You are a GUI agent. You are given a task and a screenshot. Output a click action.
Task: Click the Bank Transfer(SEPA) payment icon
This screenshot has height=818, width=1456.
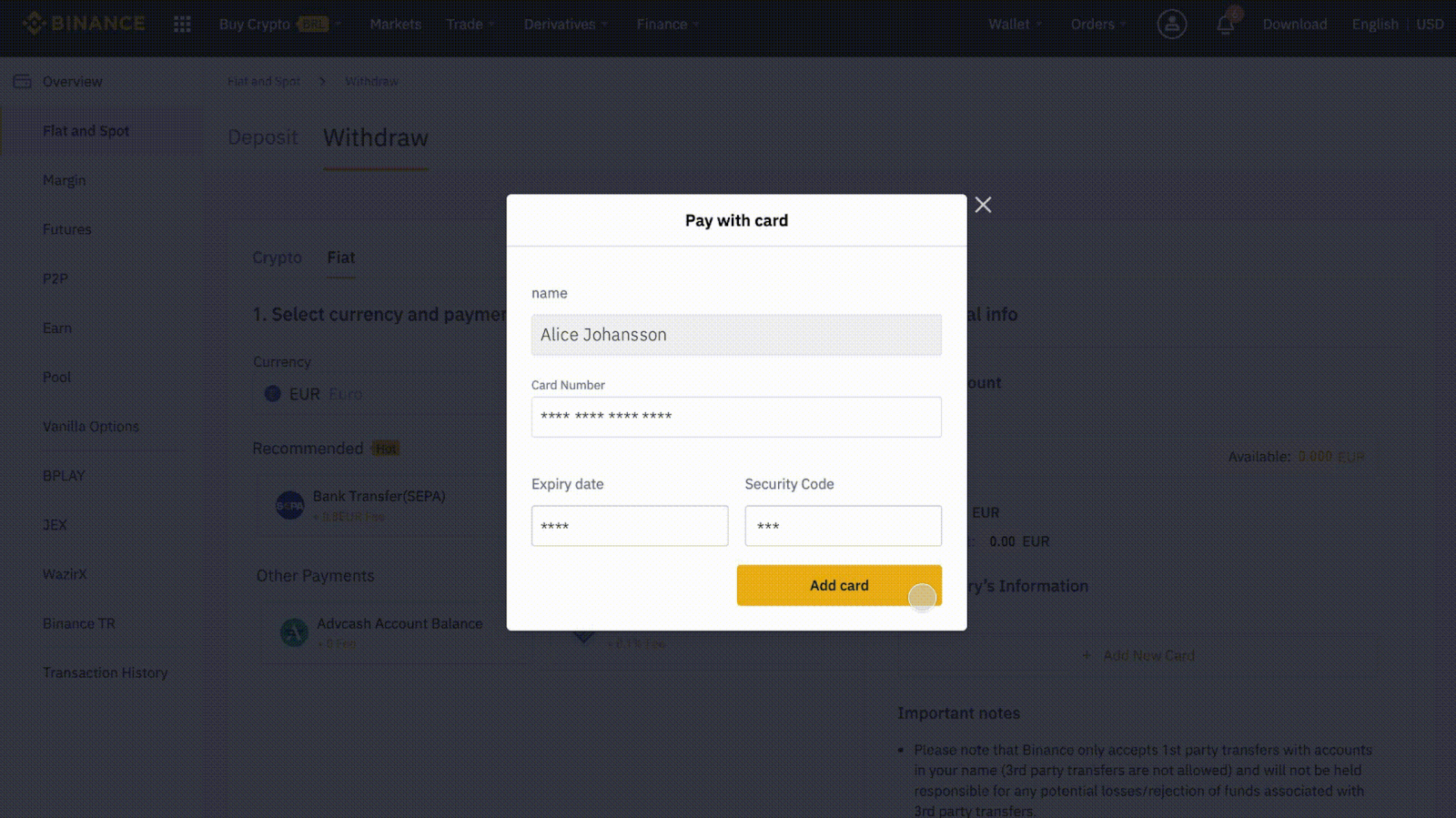(x=289, y=504)
